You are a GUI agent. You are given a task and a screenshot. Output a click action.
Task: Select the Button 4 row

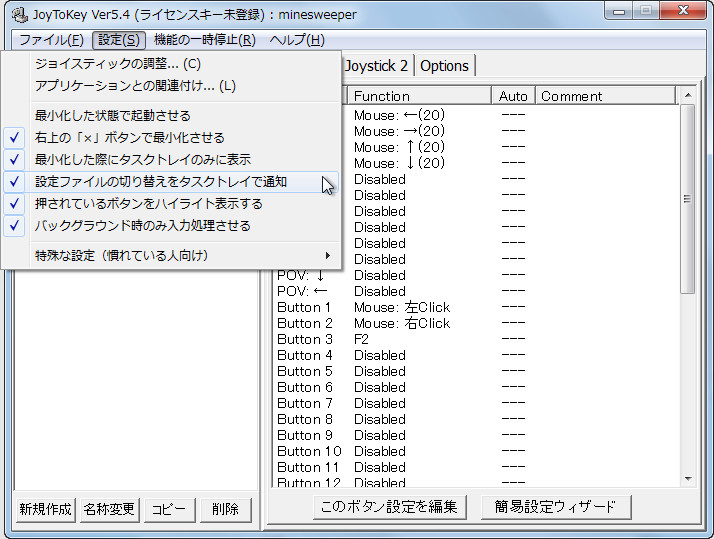(x=476, y=355)
